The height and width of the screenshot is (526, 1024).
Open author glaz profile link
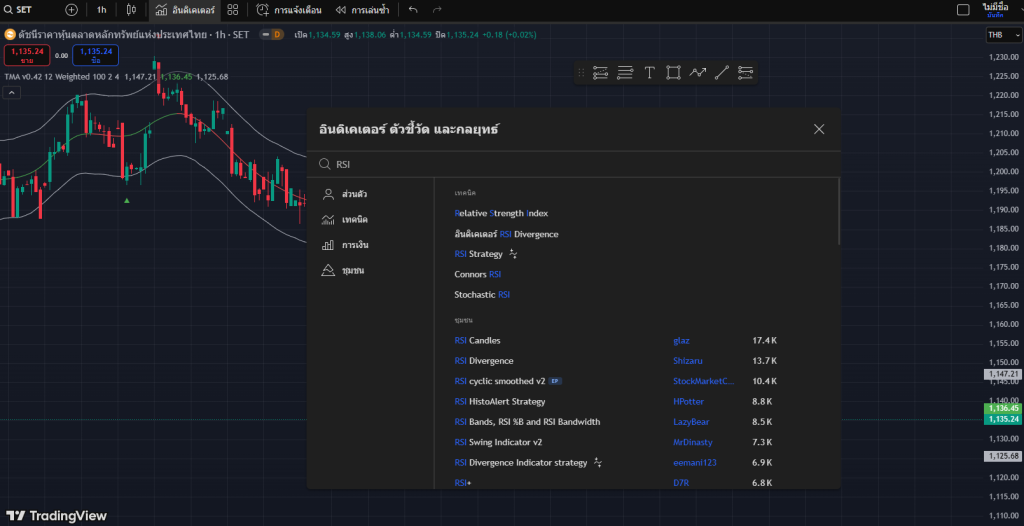coord(681,340)
